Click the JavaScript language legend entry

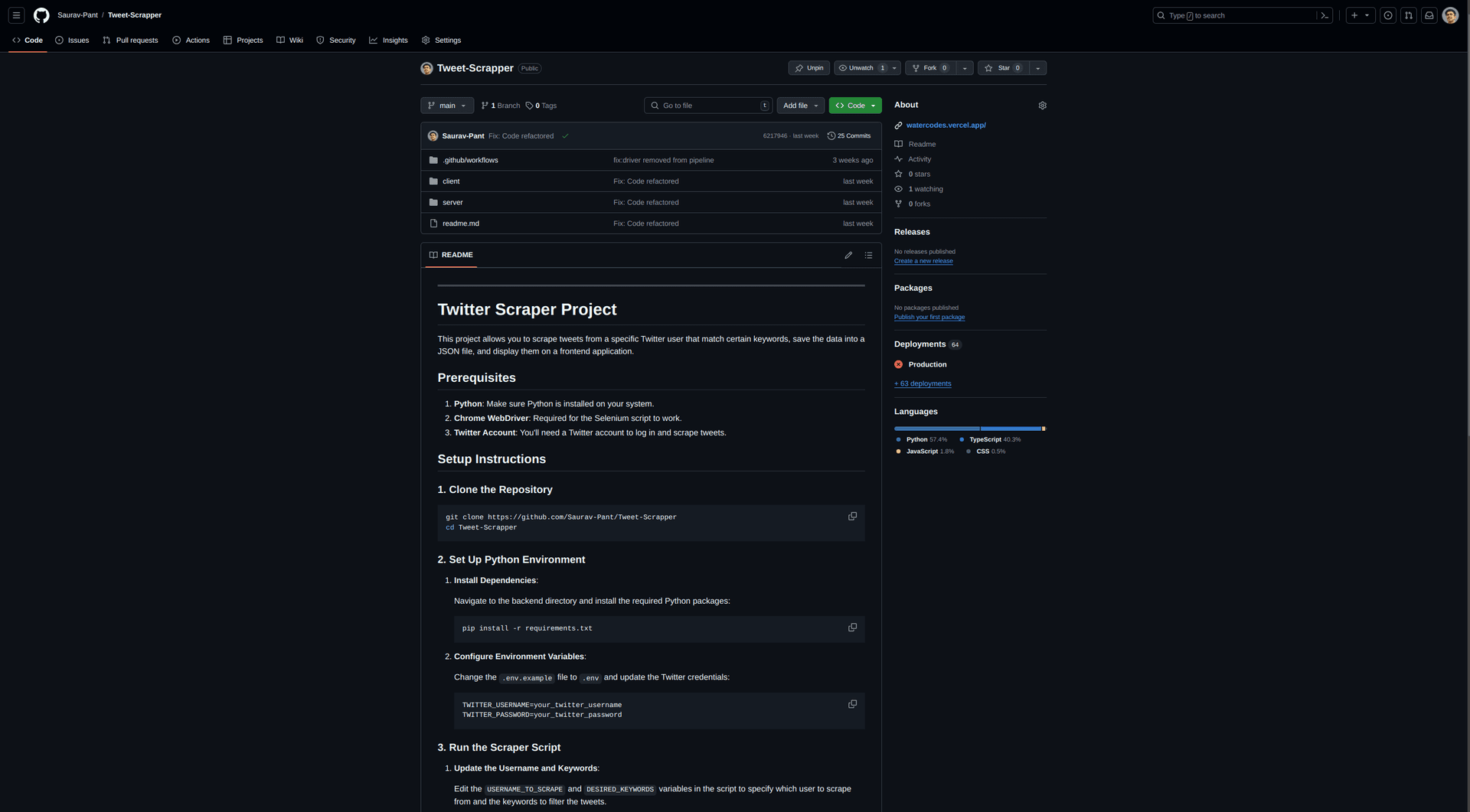point(925,452)
